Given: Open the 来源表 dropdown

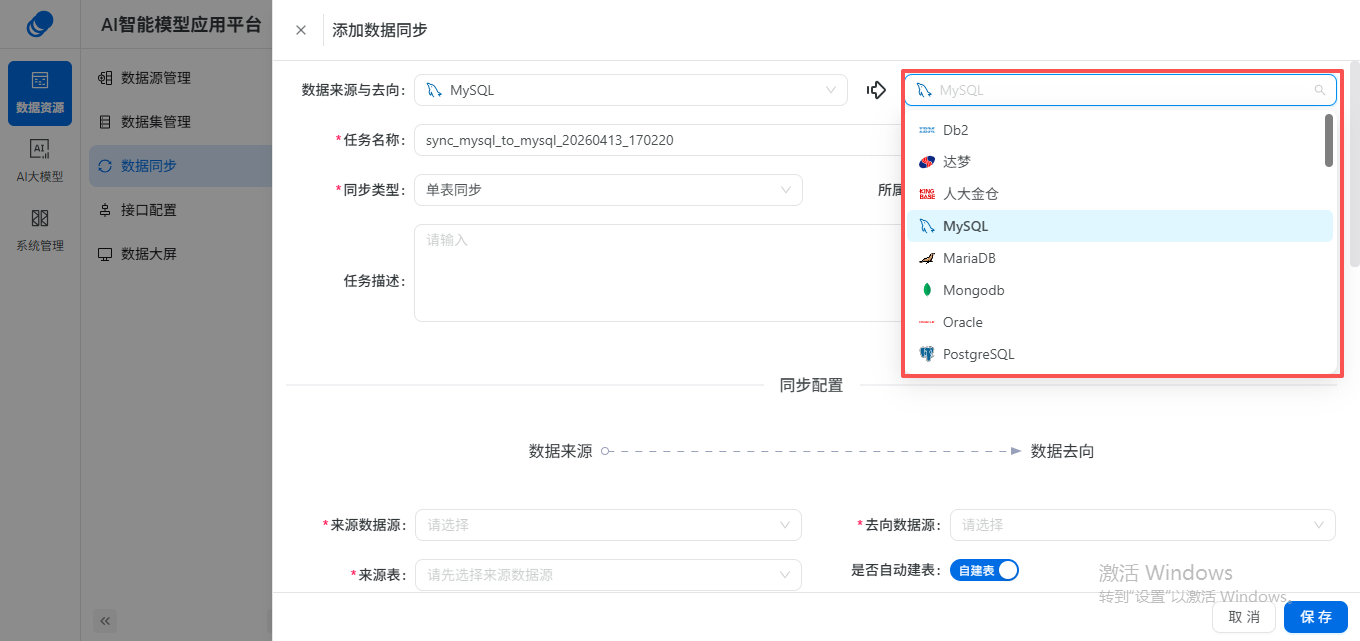Looking at the screenshot, I should pyautogui.click(x=608, y=575).
